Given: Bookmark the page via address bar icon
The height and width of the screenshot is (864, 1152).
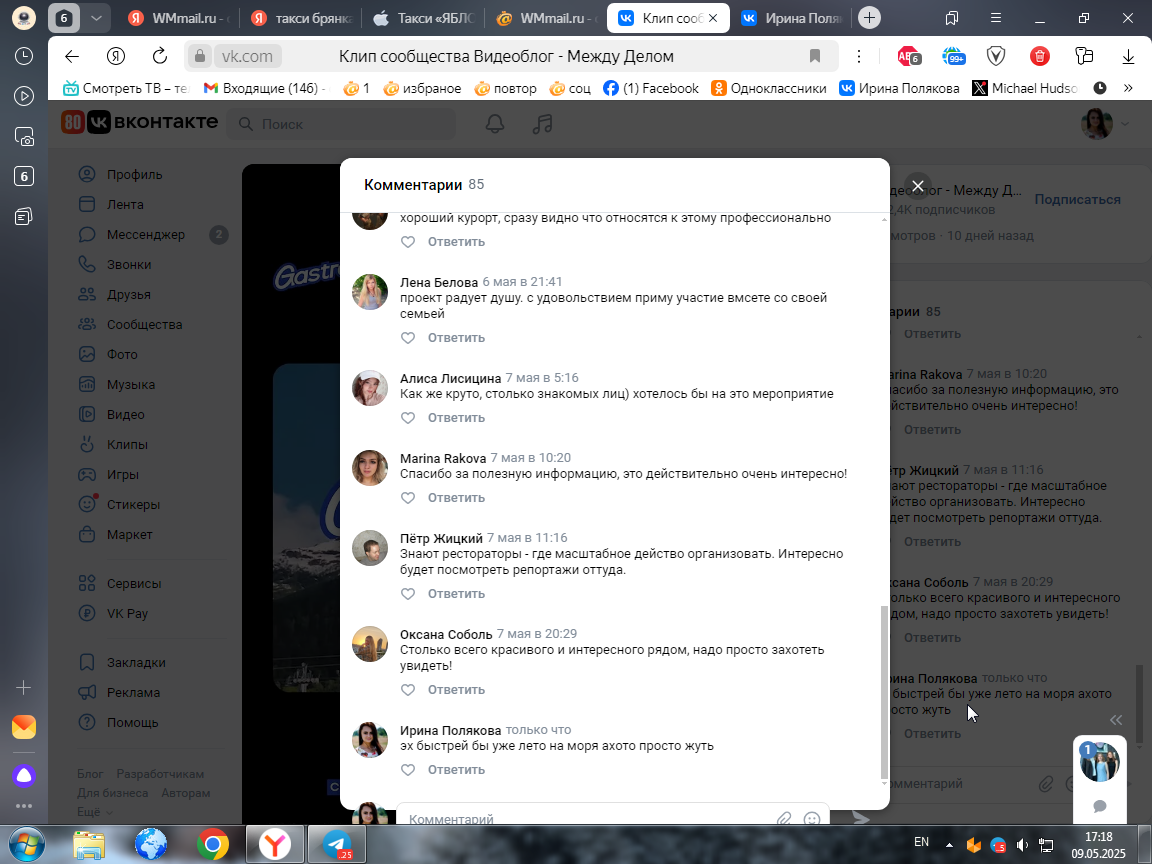Looking at the screenshot, I should coord(814,57).
